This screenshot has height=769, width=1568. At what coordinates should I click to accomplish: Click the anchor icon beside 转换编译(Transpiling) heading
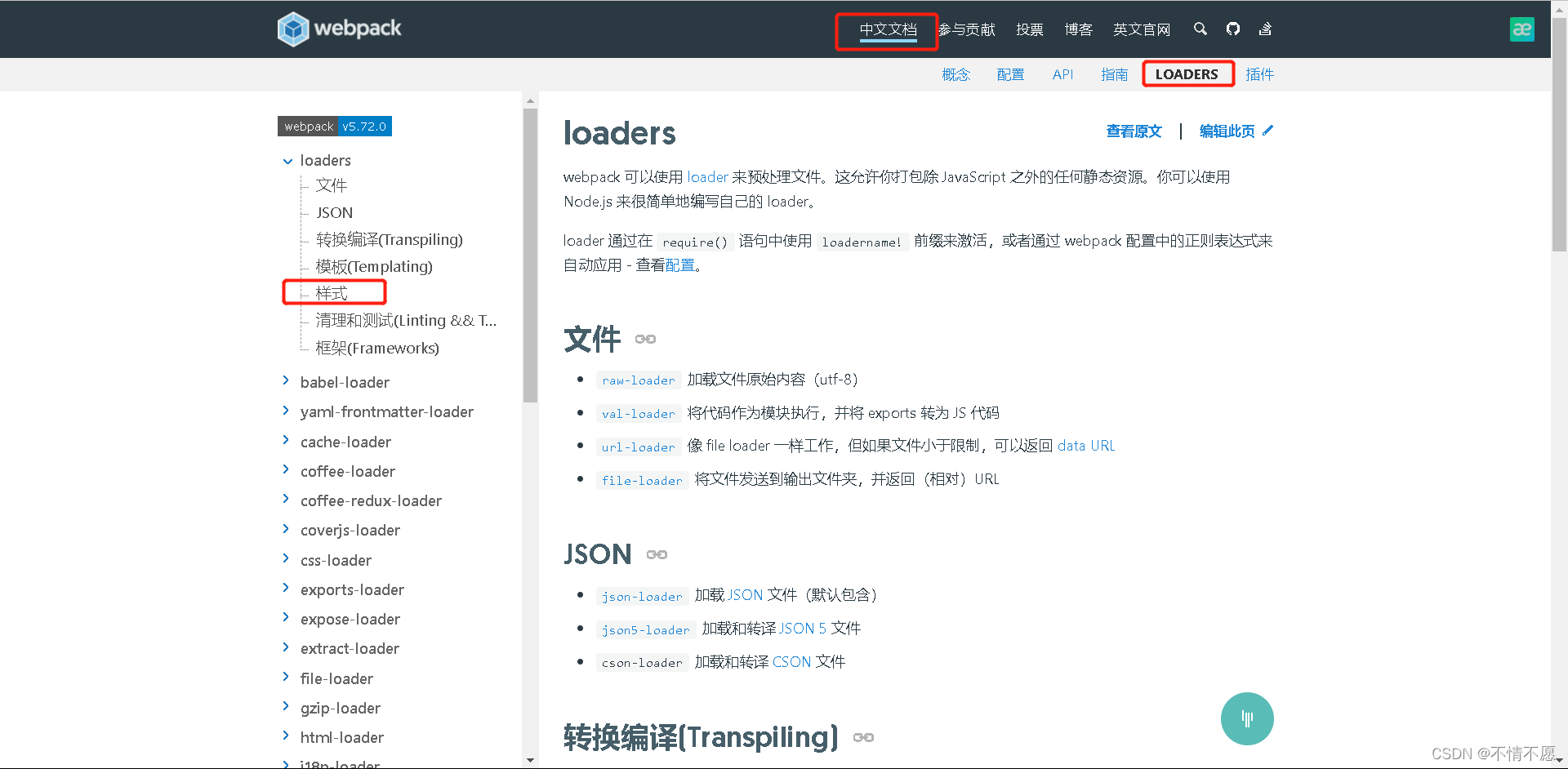863,737
